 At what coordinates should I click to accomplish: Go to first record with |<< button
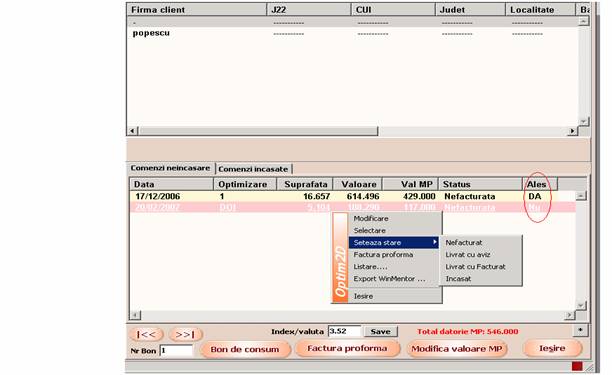(x=146, y=334)
